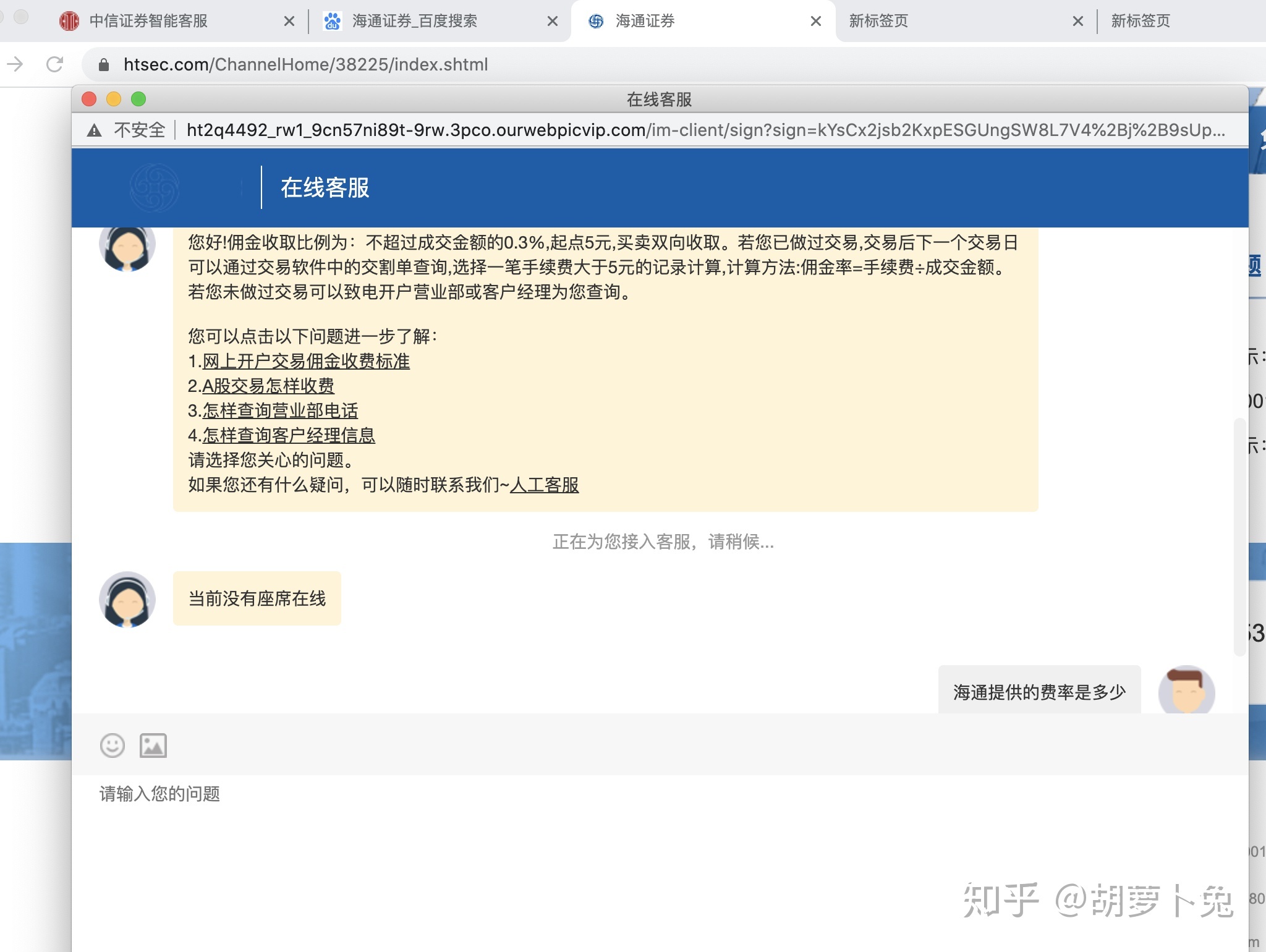Click the chat window vertical scrollbar
This screenshot has height=952, width=1266.
click(x=1239, y=537)
